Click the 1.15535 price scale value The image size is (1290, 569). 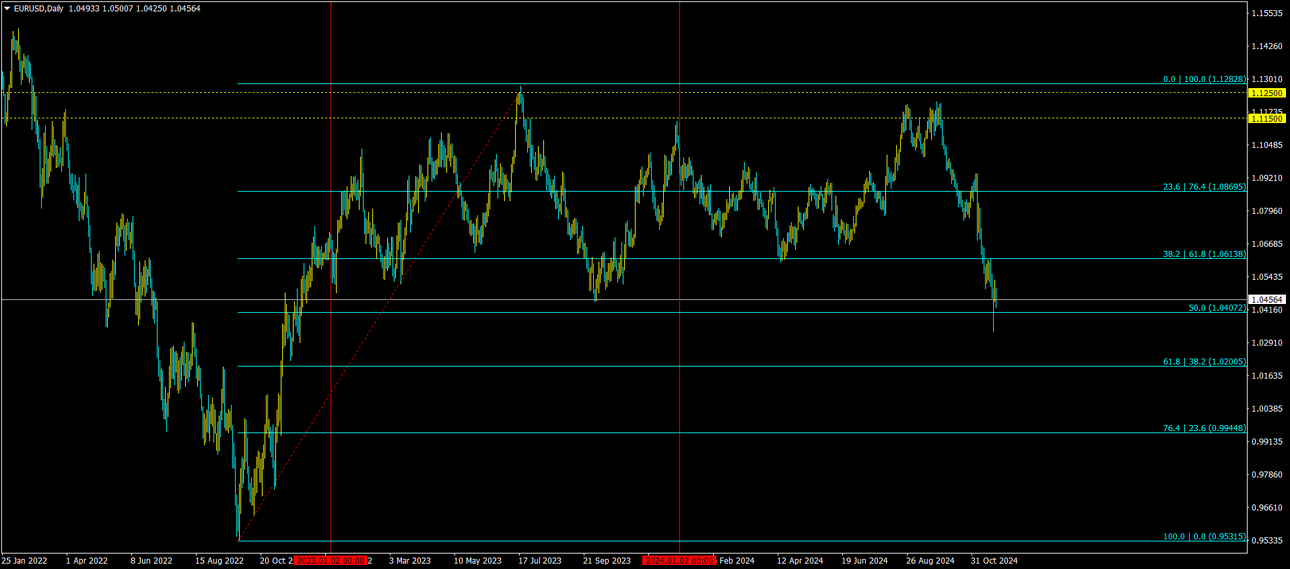point(1267,13)
